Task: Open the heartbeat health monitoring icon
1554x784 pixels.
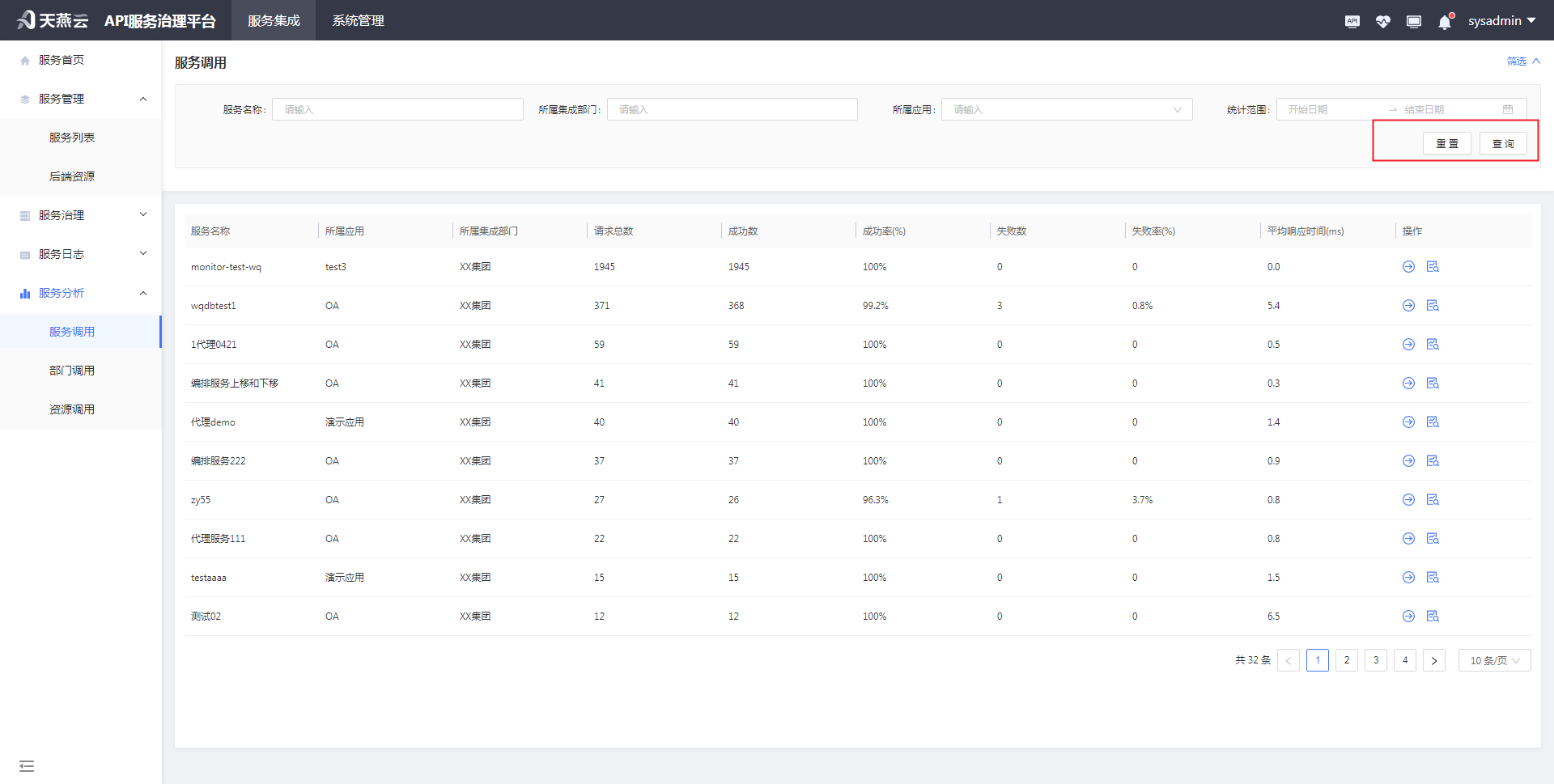Action: (1382, 21)
